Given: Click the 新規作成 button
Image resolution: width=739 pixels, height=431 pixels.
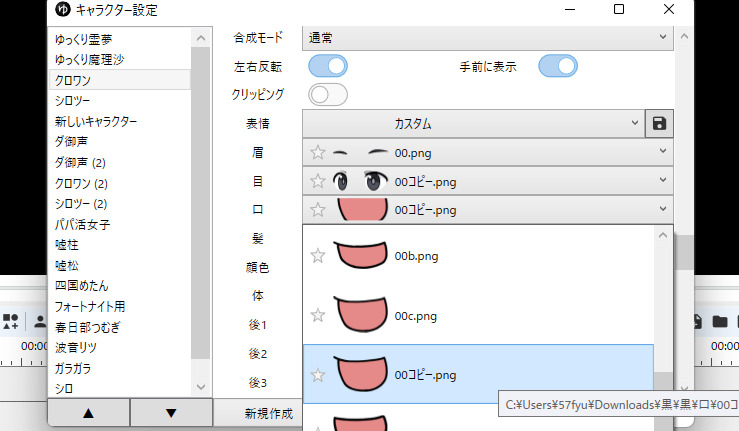Looking at the screenshot, I should coord(269,414).
